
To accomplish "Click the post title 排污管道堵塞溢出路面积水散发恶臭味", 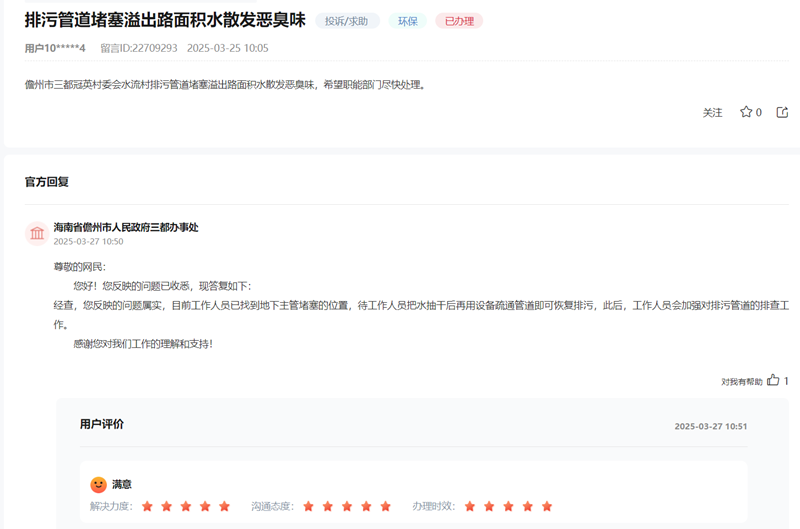I will pos(165,20).
